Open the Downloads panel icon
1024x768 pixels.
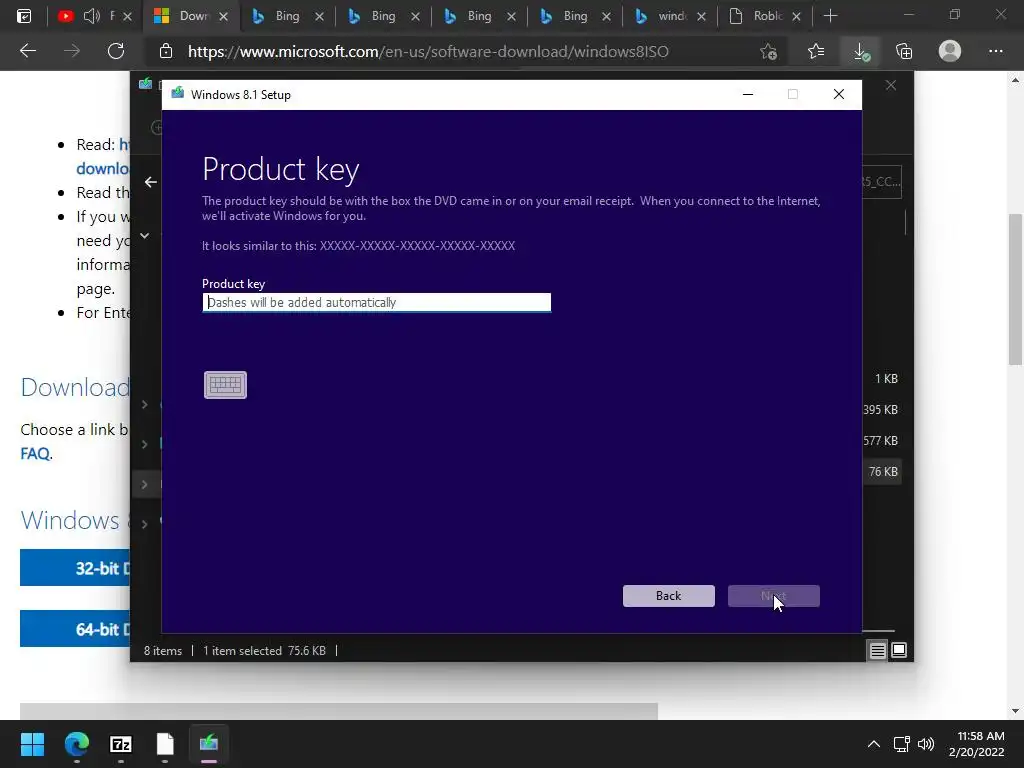point(861,52)
